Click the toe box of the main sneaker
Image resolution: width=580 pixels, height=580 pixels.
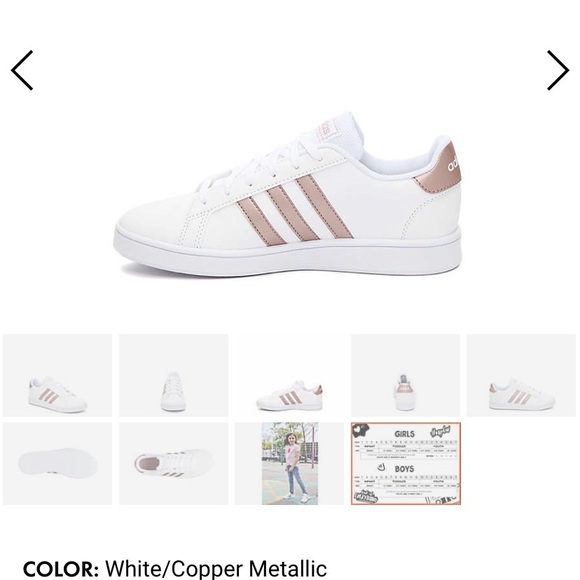click(x=155, y=218)
